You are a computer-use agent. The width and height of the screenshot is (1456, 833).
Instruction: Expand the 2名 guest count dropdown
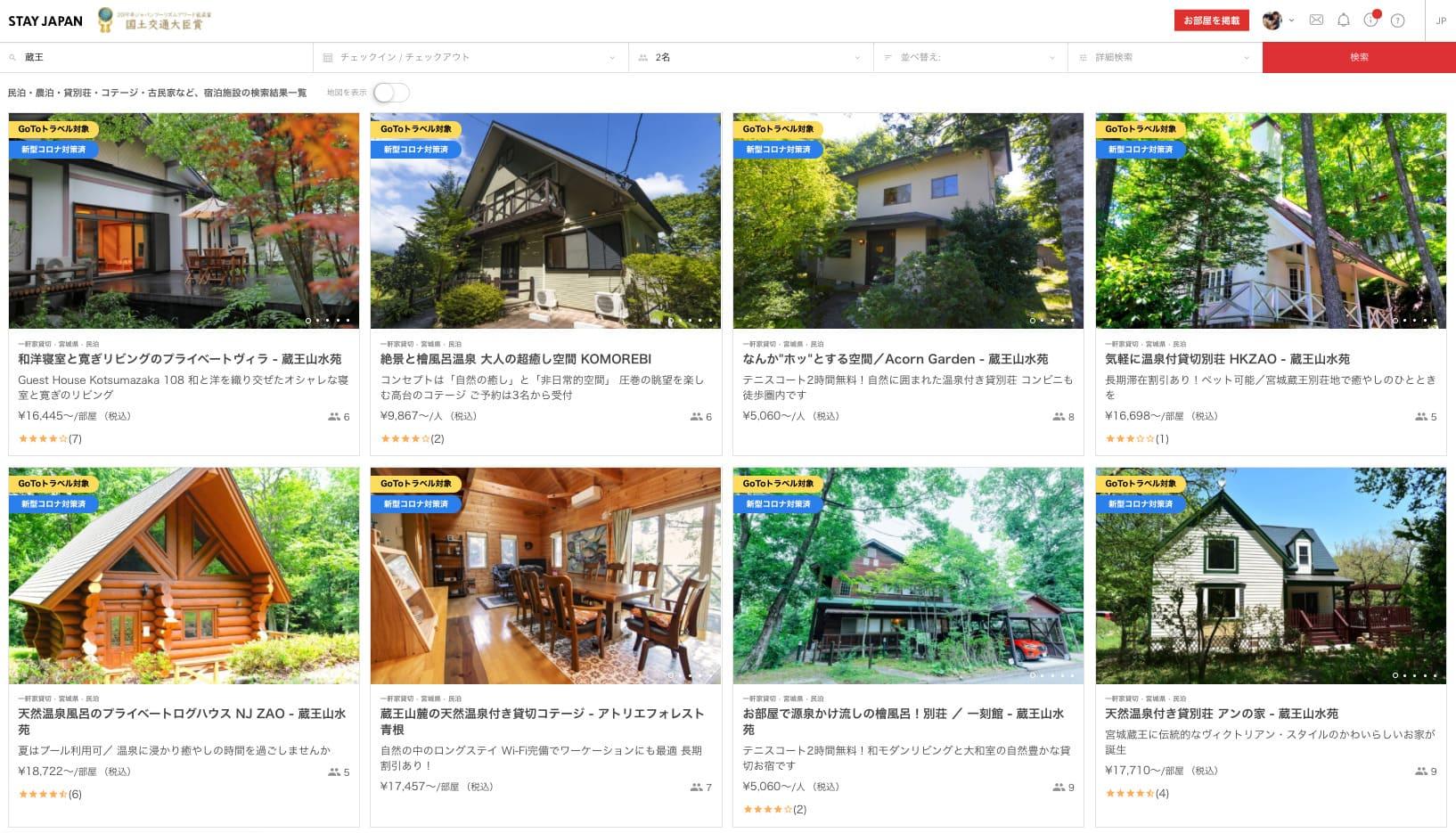750,57
